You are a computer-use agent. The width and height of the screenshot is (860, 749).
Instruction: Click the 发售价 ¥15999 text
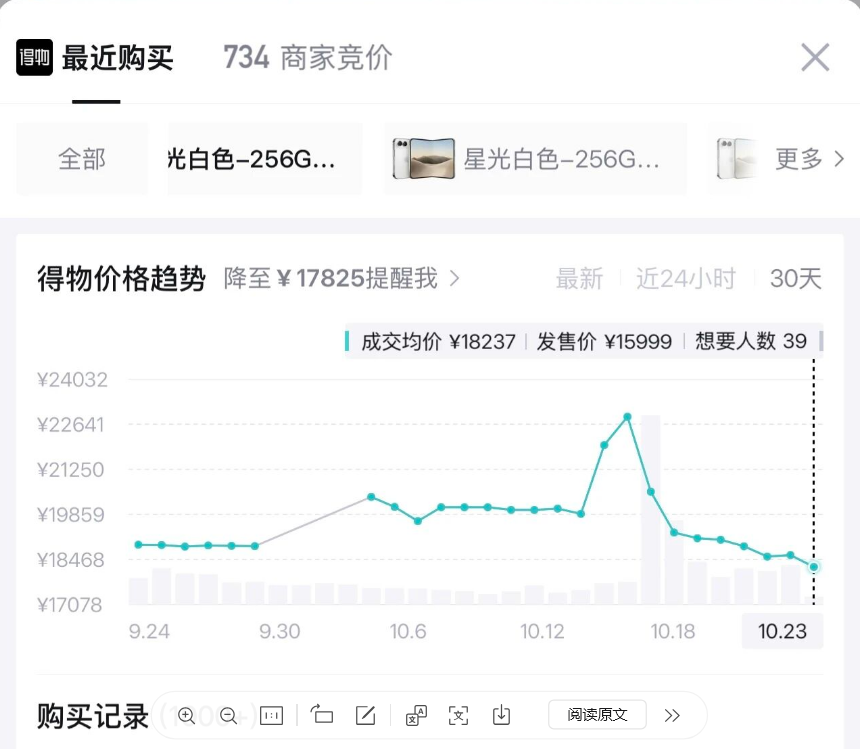(x=604, y=342)
